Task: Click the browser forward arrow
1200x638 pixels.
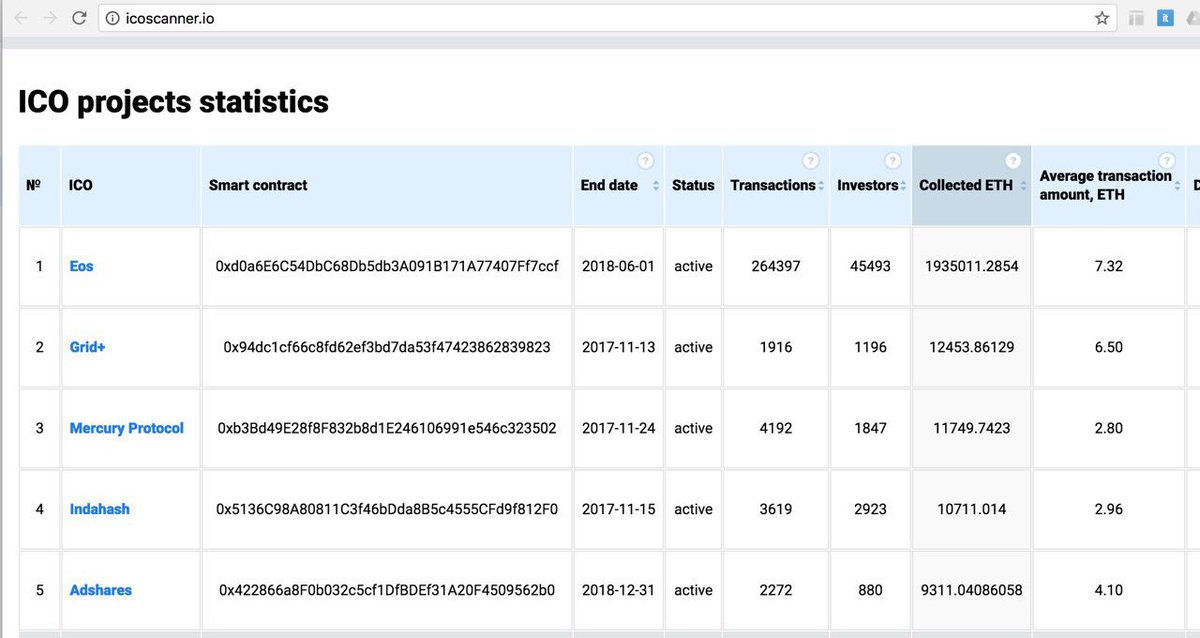Action: click(x=50, y=18)
